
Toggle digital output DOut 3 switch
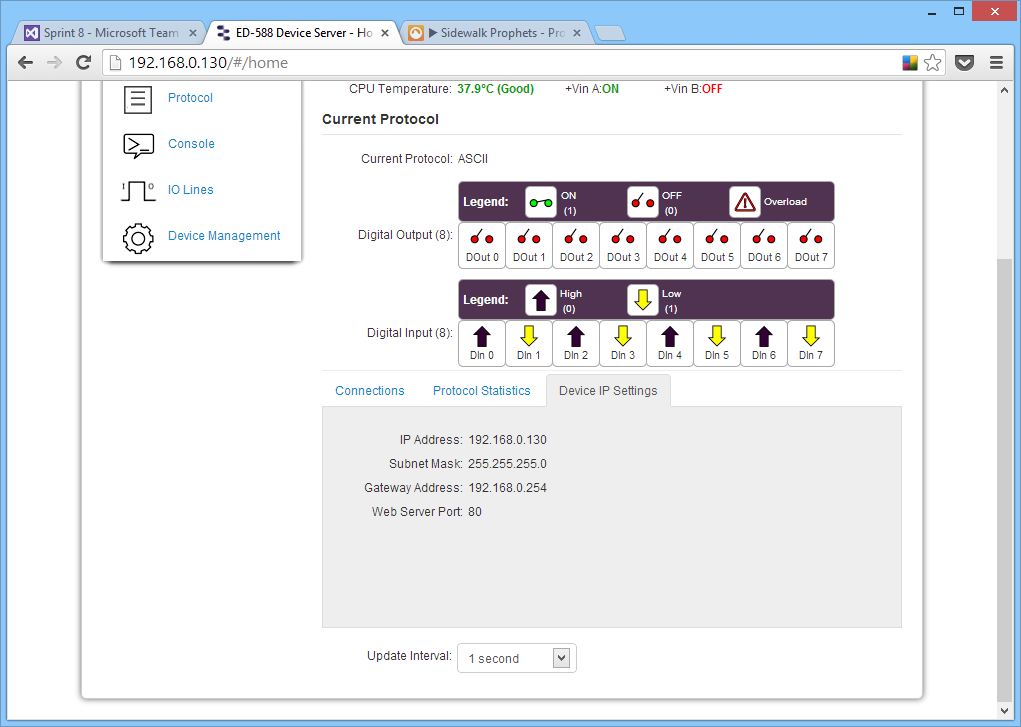coord(622,245)
